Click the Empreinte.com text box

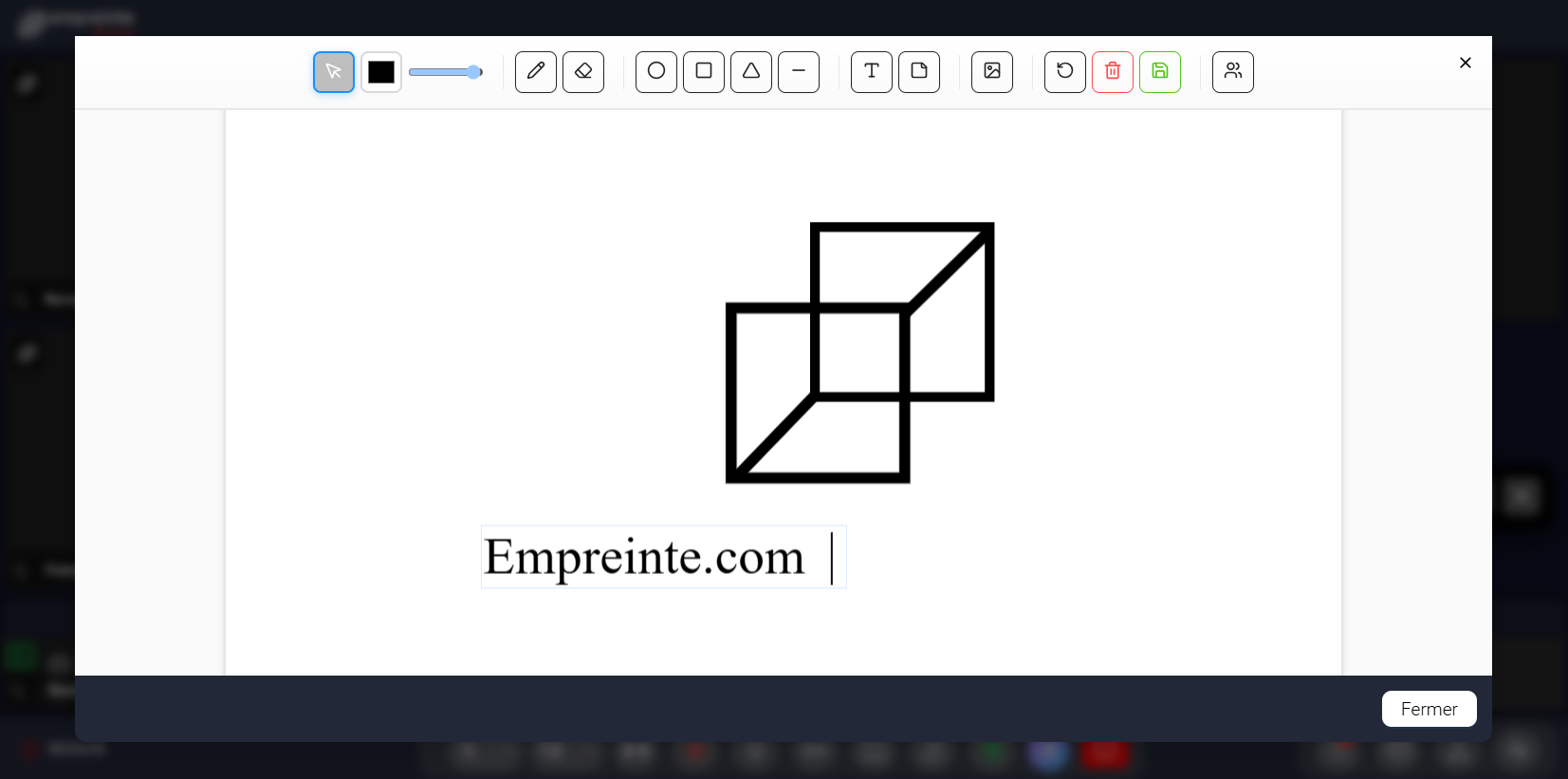tap(664, 557)
